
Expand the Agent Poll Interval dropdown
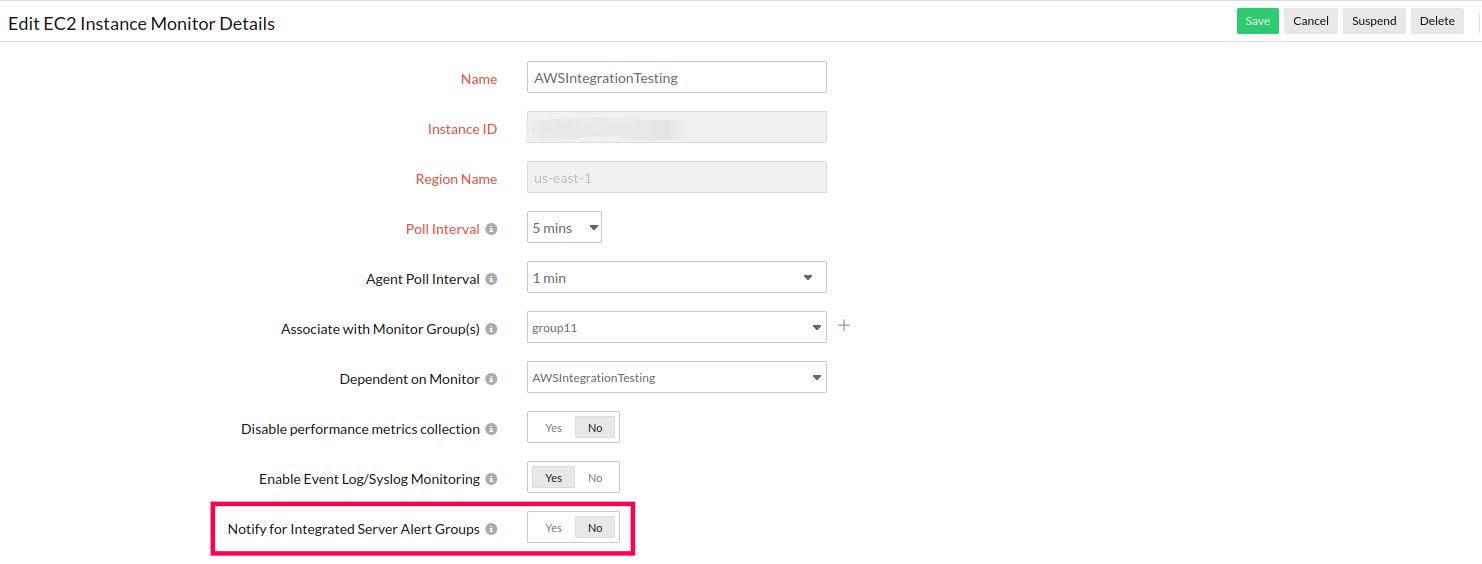click(676, 278)
